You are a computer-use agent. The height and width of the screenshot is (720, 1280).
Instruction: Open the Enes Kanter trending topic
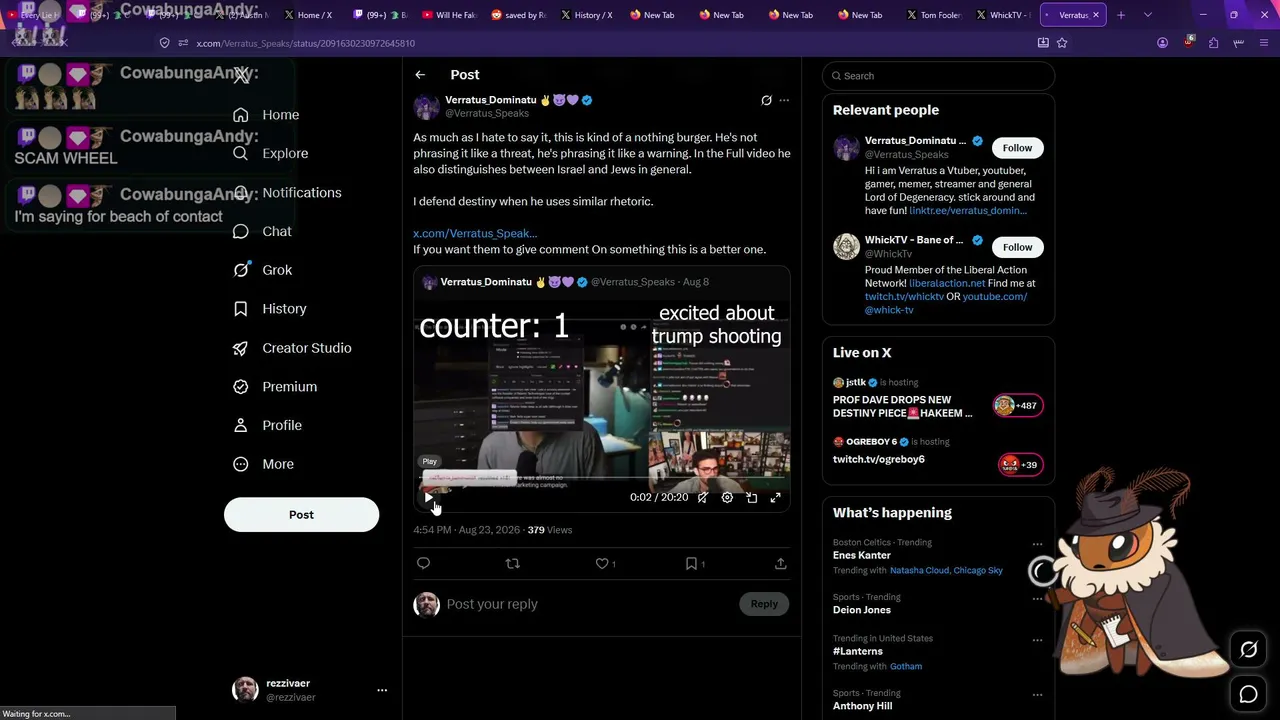point(862,555)
